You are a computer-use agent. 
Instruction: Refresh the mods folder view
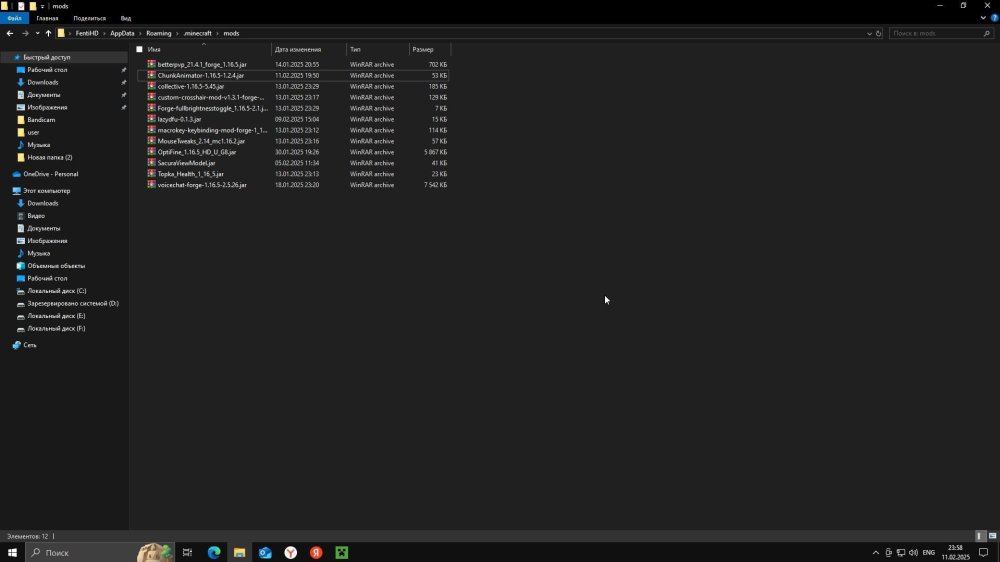[878, 33]
